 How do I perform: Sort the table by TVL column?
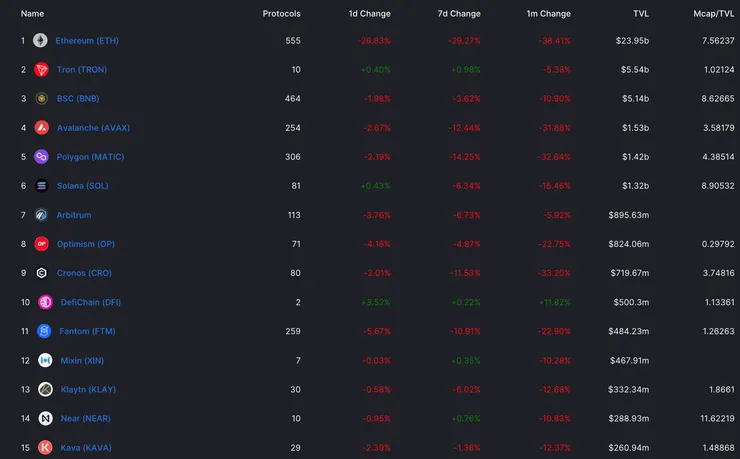tap(640, 14)
